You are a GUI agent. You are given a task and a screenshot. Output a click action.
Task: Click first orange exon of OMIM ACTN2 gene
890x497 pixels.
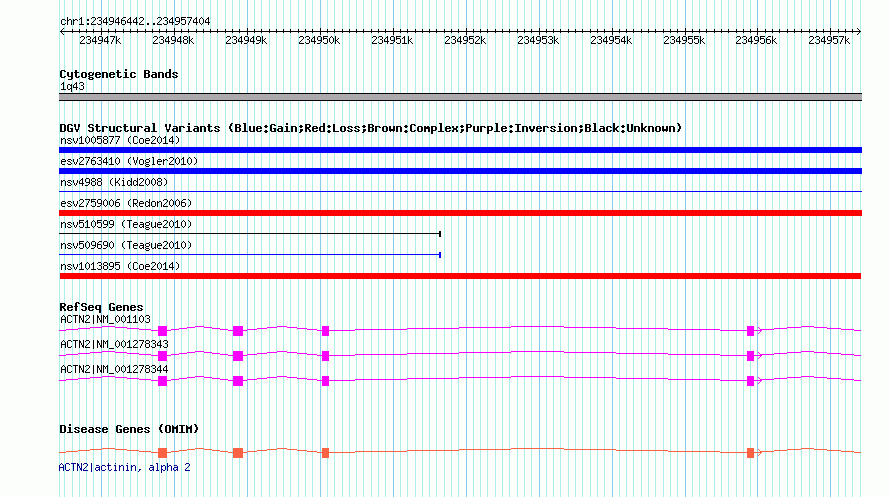(x=162, y=453)
